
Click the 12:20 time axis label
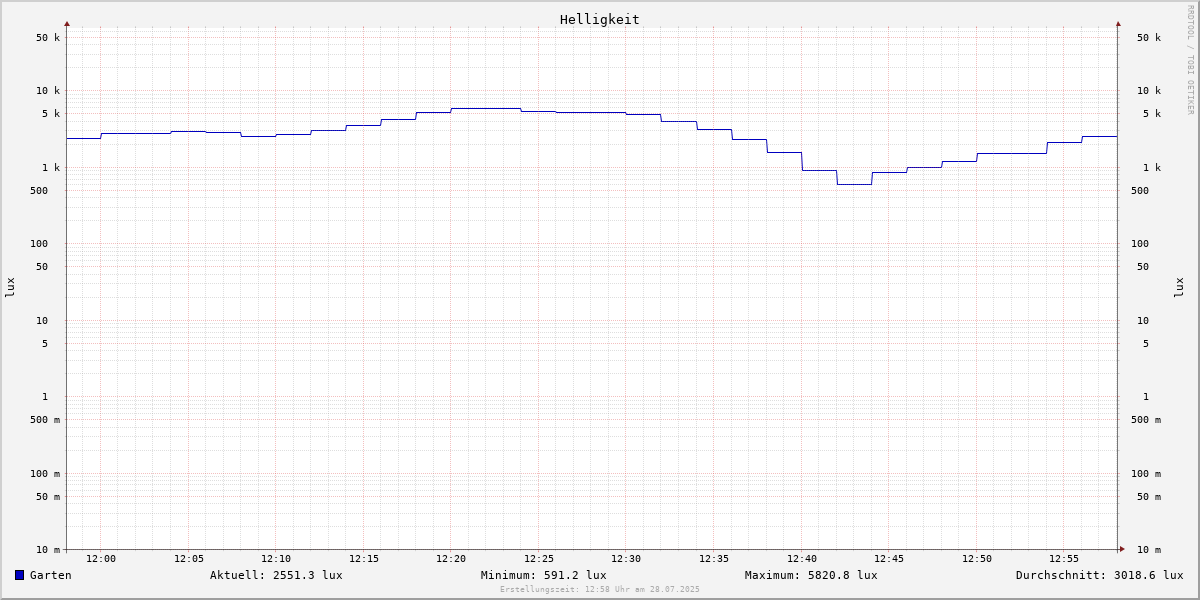(x=451, y=559)
